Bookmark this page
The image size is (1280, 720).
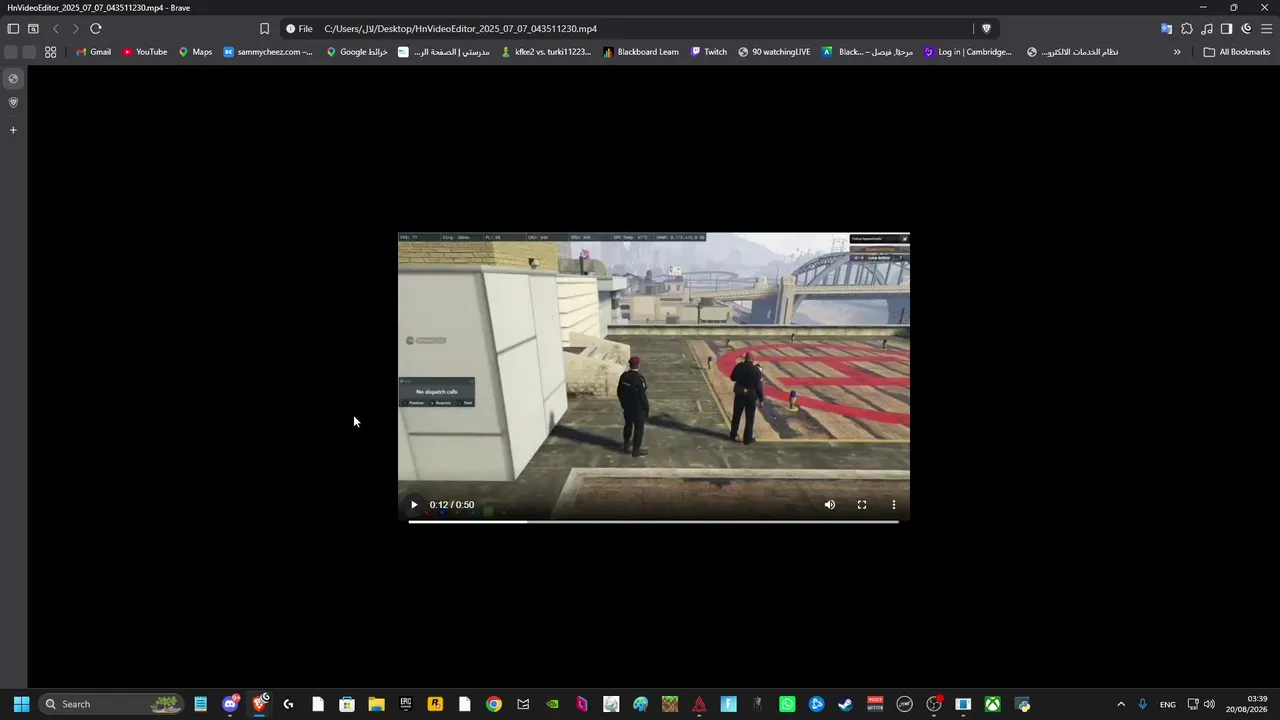(264, 29)
